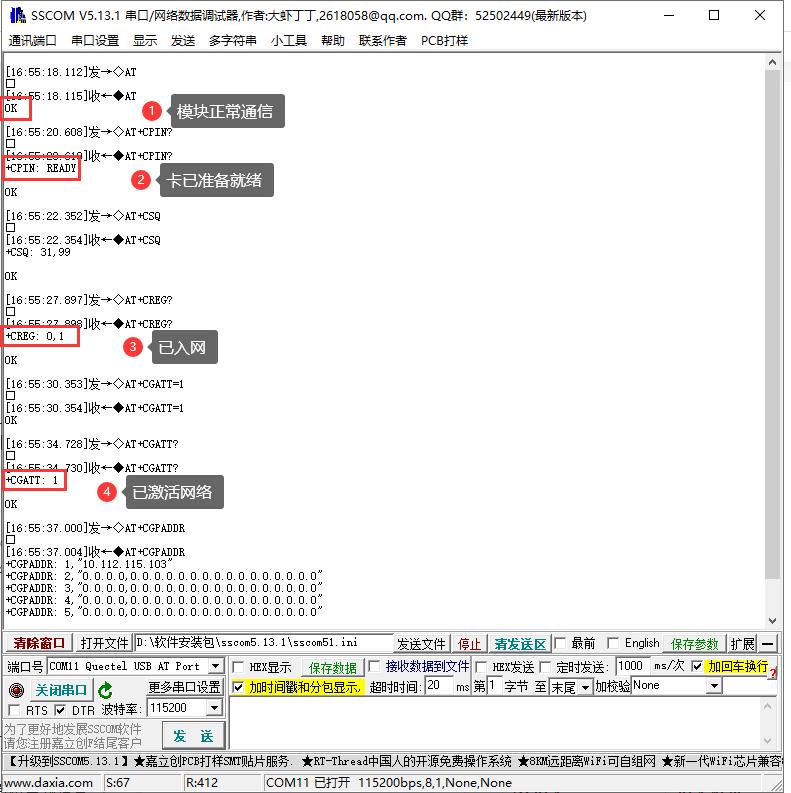Image resolution: width=791 pixels, height=793 pixels.
Task: Click the 1000 ms timed send interval field
Action: coord(632,666)
